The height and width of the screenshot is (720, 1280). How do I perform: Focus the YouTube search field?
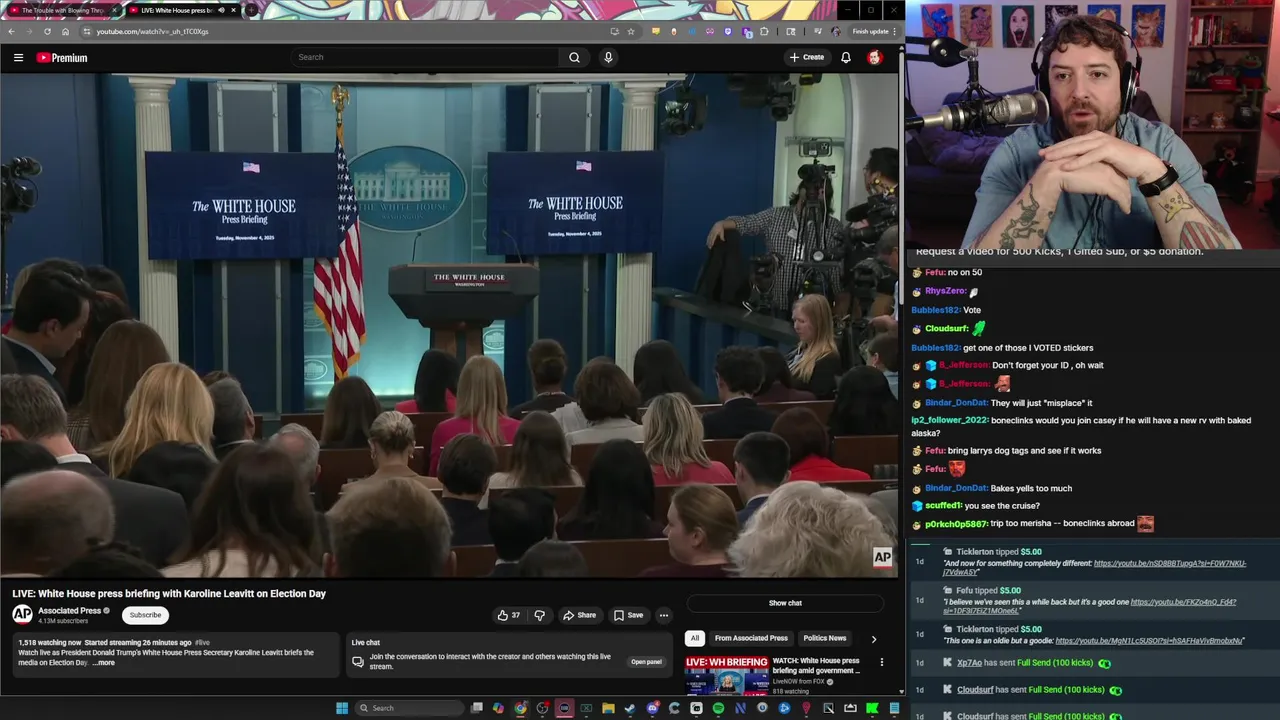[x=425, y=57]
